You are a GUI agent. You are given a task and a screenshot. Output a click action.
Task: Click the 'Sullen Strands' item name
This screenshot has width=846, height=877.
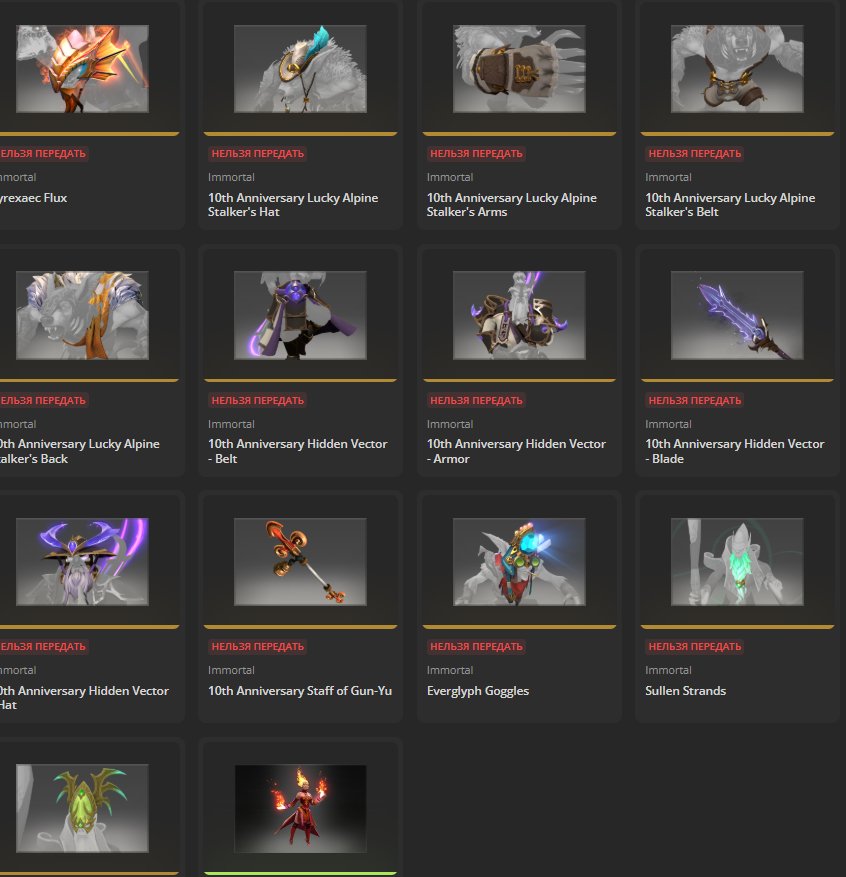(686, 691)
